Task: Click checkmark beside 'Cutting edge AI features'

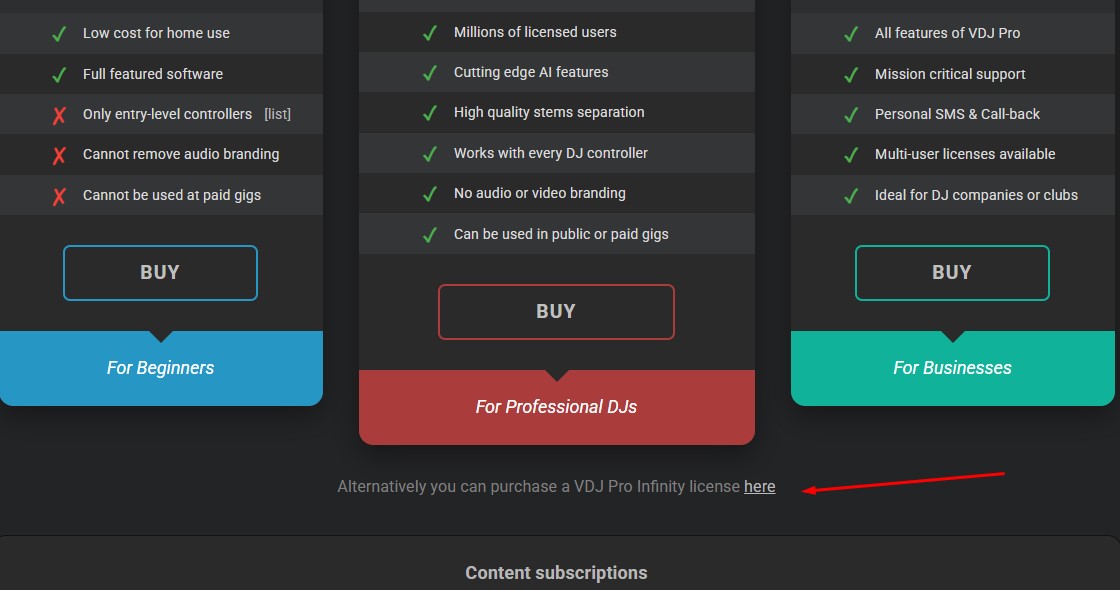Action: point(430,73)
